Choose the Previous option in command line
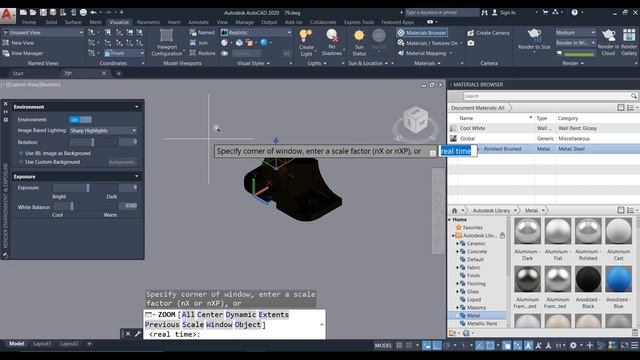Screen dimensions: 640x360 click(x=162, y=324)
